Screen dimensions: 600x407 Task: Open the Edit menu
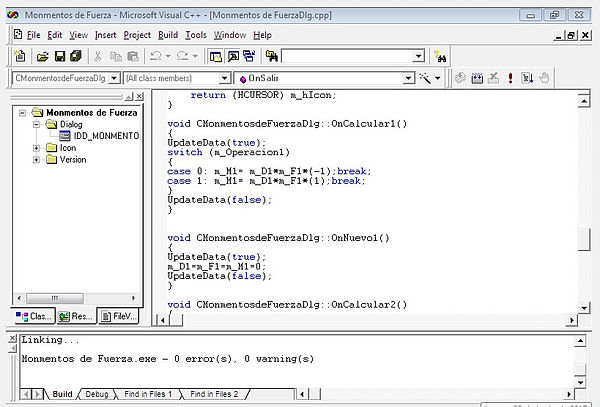point(55,35)
